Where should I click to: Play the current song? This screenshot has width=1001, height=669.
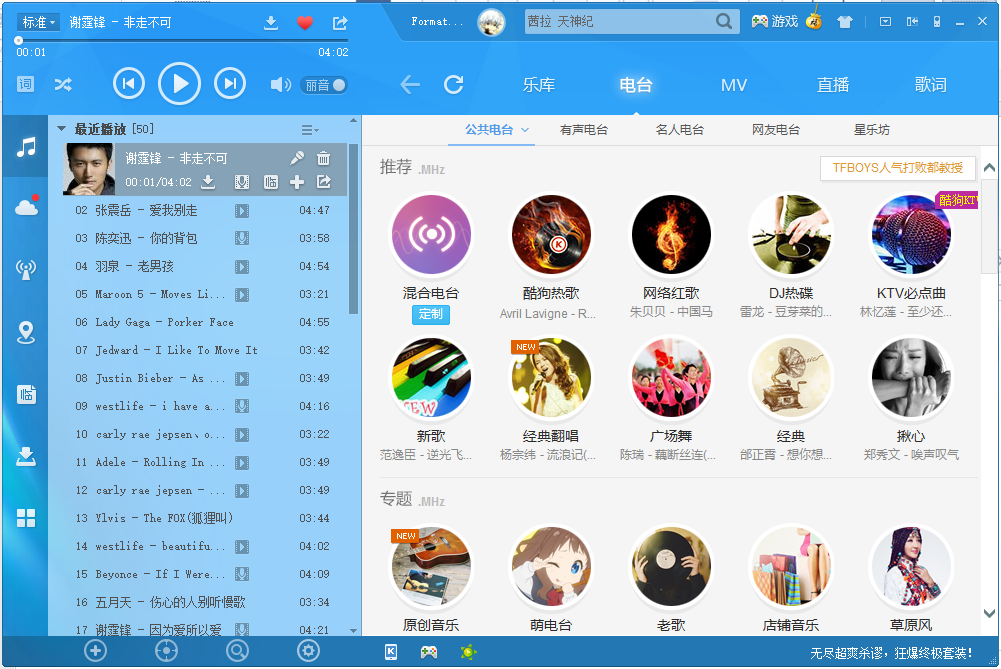tap(179, 84)
